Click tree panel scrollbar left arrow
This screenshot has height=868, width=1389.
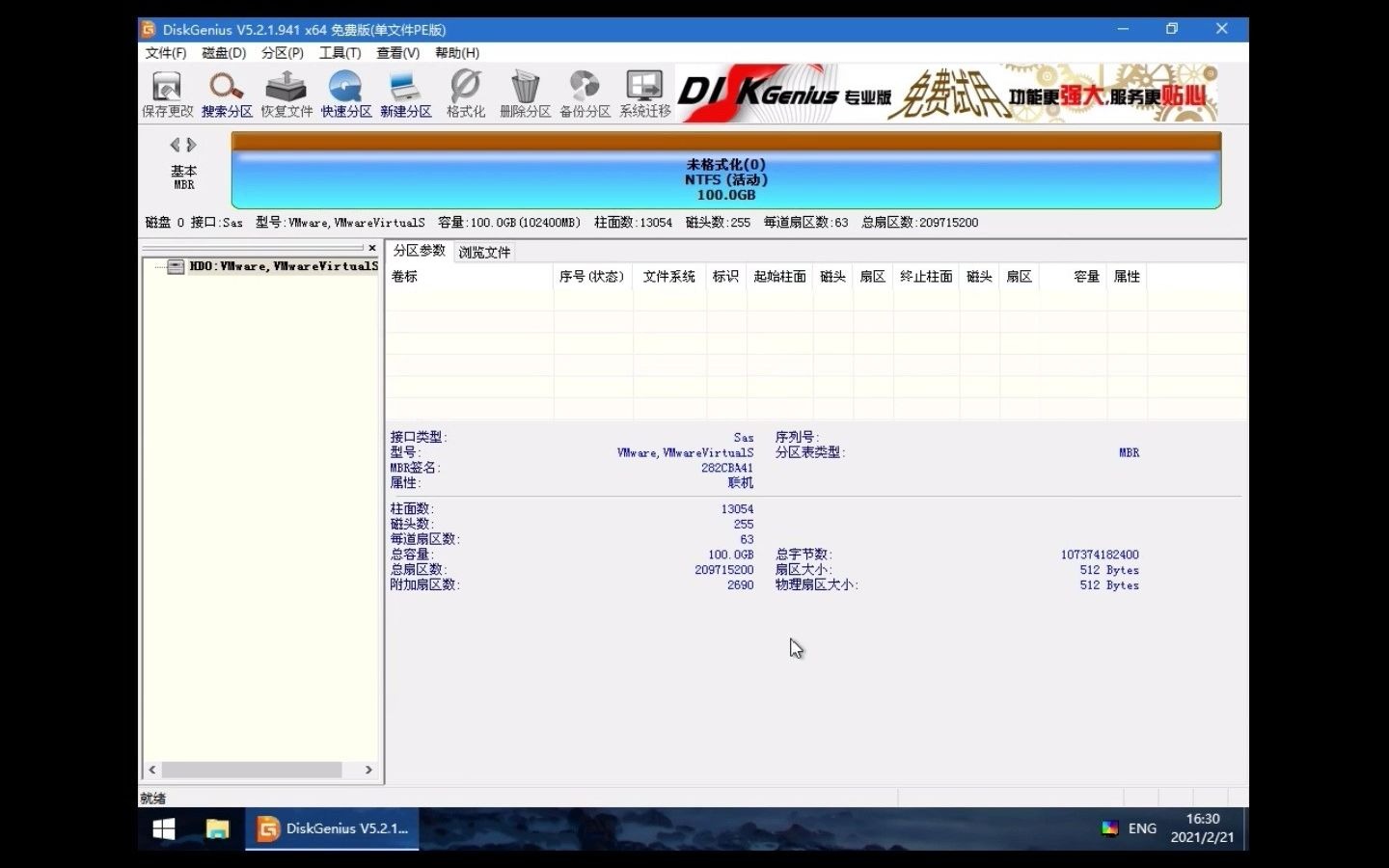[x=152, y=770]
